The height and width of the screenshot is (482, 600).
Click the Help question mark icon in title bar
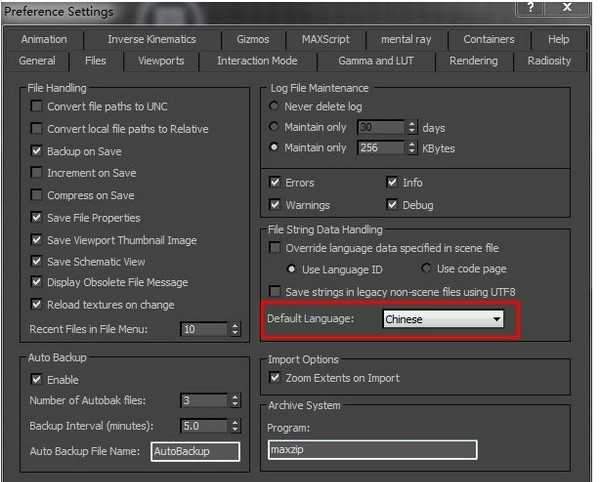[530, 9]
